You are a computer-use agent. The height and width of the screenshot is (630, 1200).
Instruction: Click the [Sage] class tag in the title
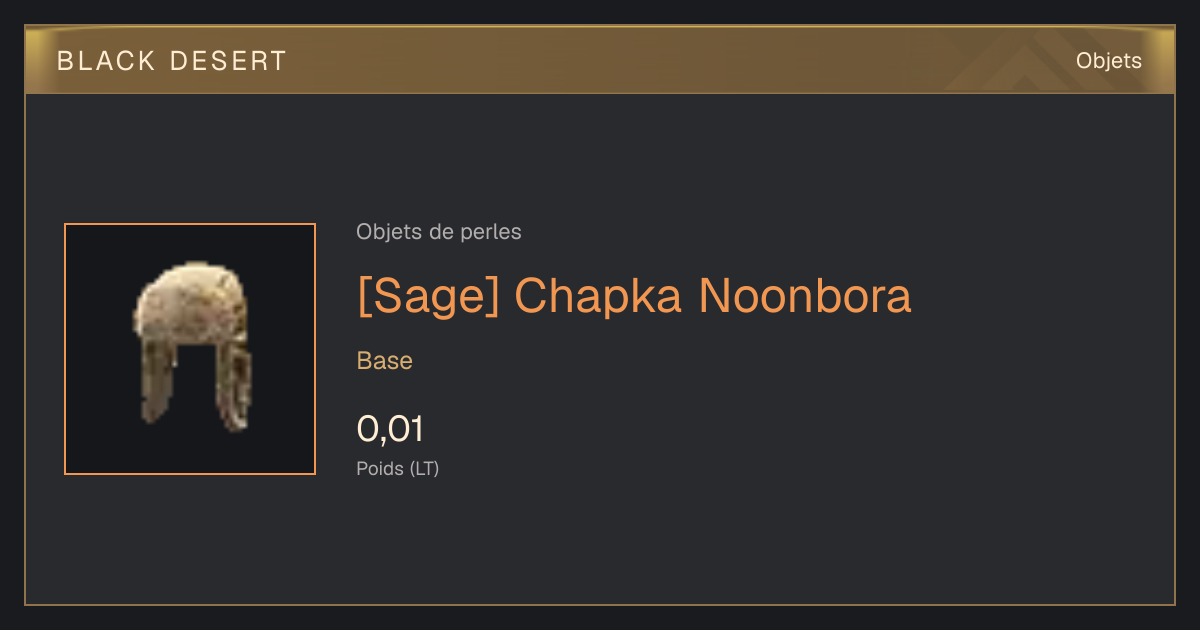tap(428, 297)
